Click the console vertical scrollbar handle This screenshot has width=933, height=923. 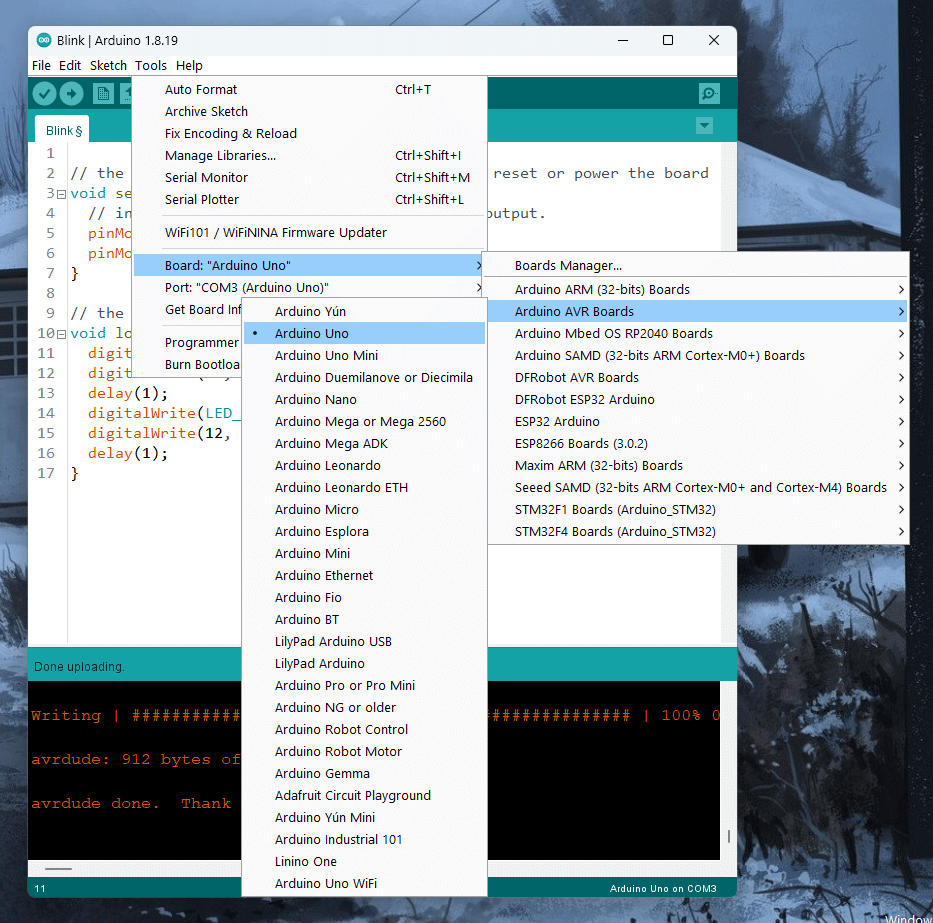pyautogui.click(x=729, y=836)
